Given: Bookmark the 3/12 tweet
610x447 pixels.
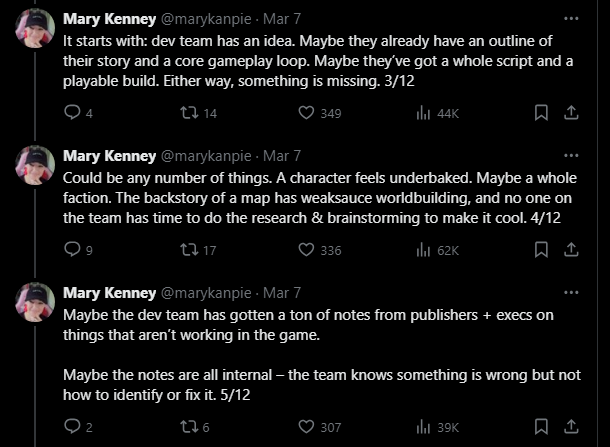Looking at the screenshot, I should [541, 113].
